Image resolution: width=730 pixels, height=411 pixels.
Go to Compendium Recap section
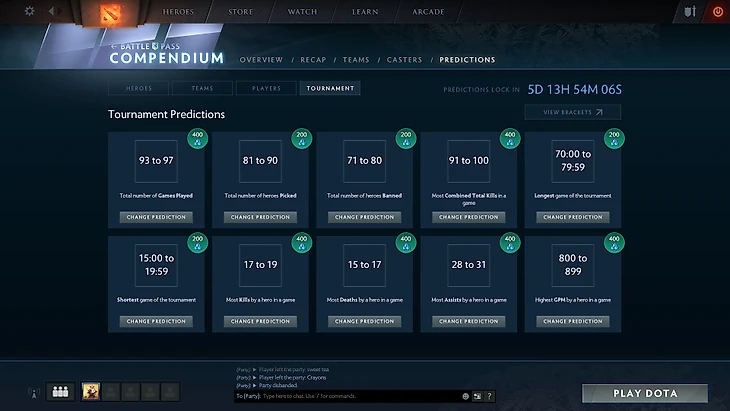pos(313,60)
